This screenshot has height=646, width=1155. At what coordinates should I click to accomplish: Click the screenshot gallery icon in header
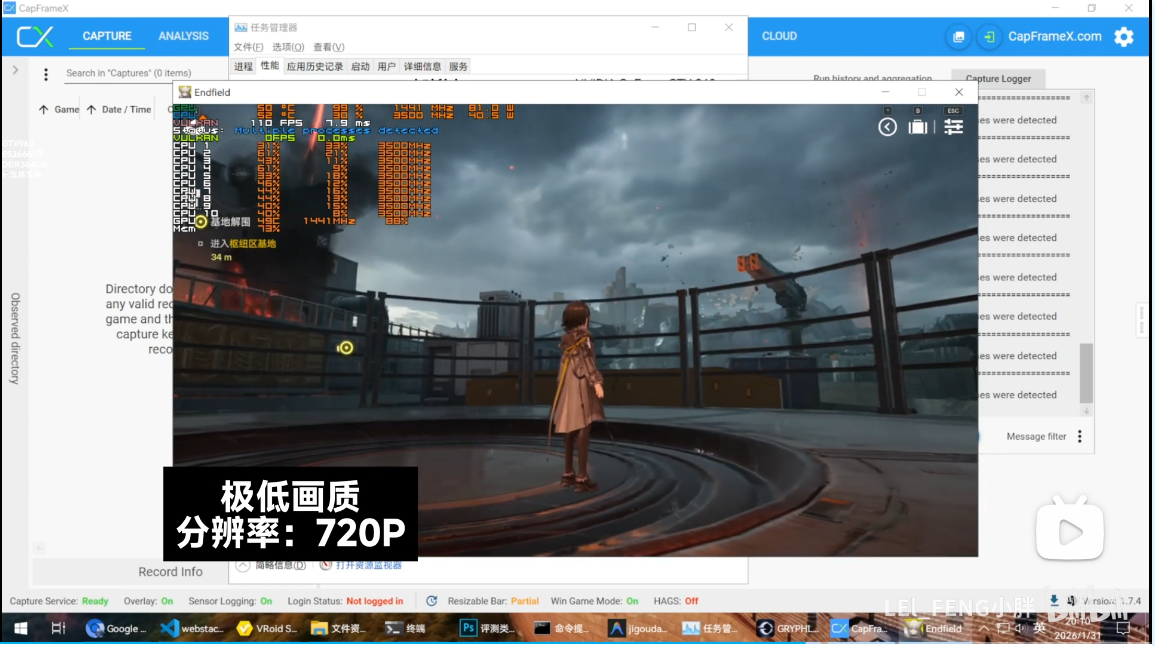point(958,36)
